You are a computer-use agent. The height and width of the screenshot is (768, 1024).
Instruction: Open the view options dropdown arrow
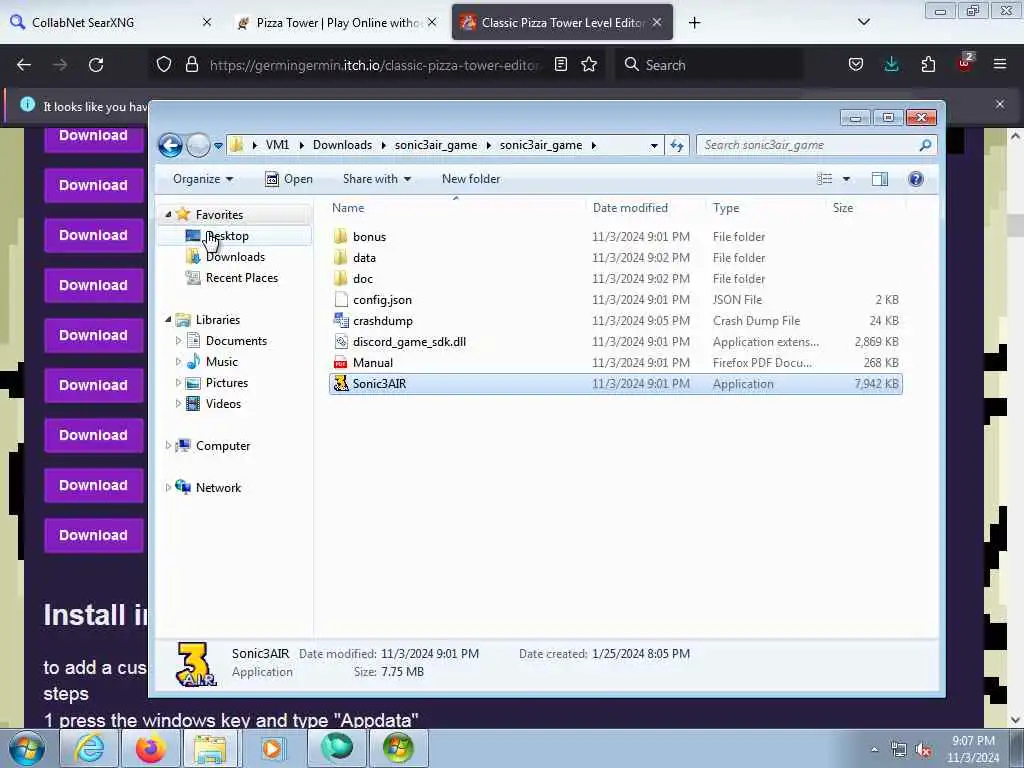(846, 179)
